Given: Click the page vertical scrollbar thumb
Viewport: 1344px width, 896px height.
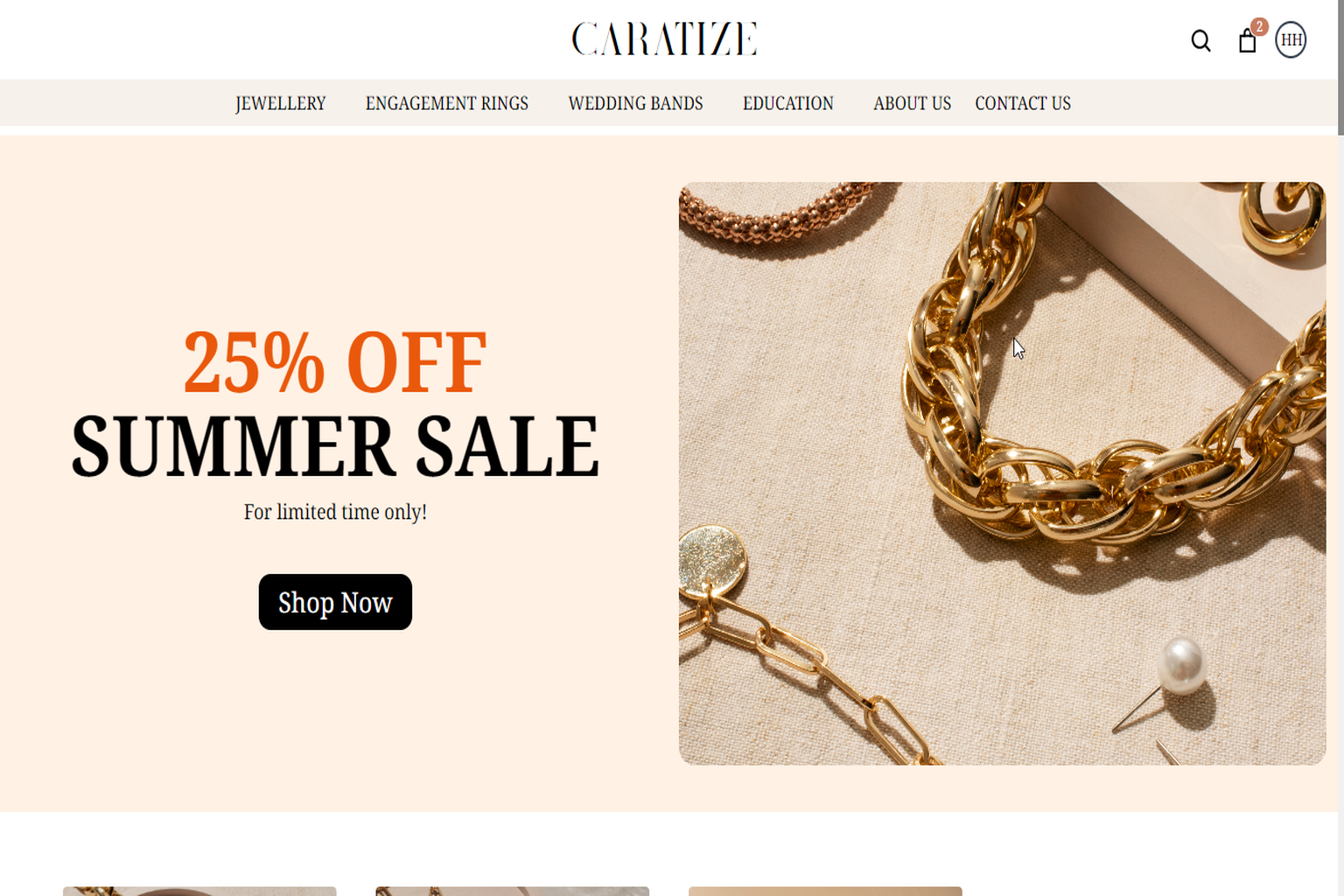Looking at the screenshot, I should tap(1340, 67).
